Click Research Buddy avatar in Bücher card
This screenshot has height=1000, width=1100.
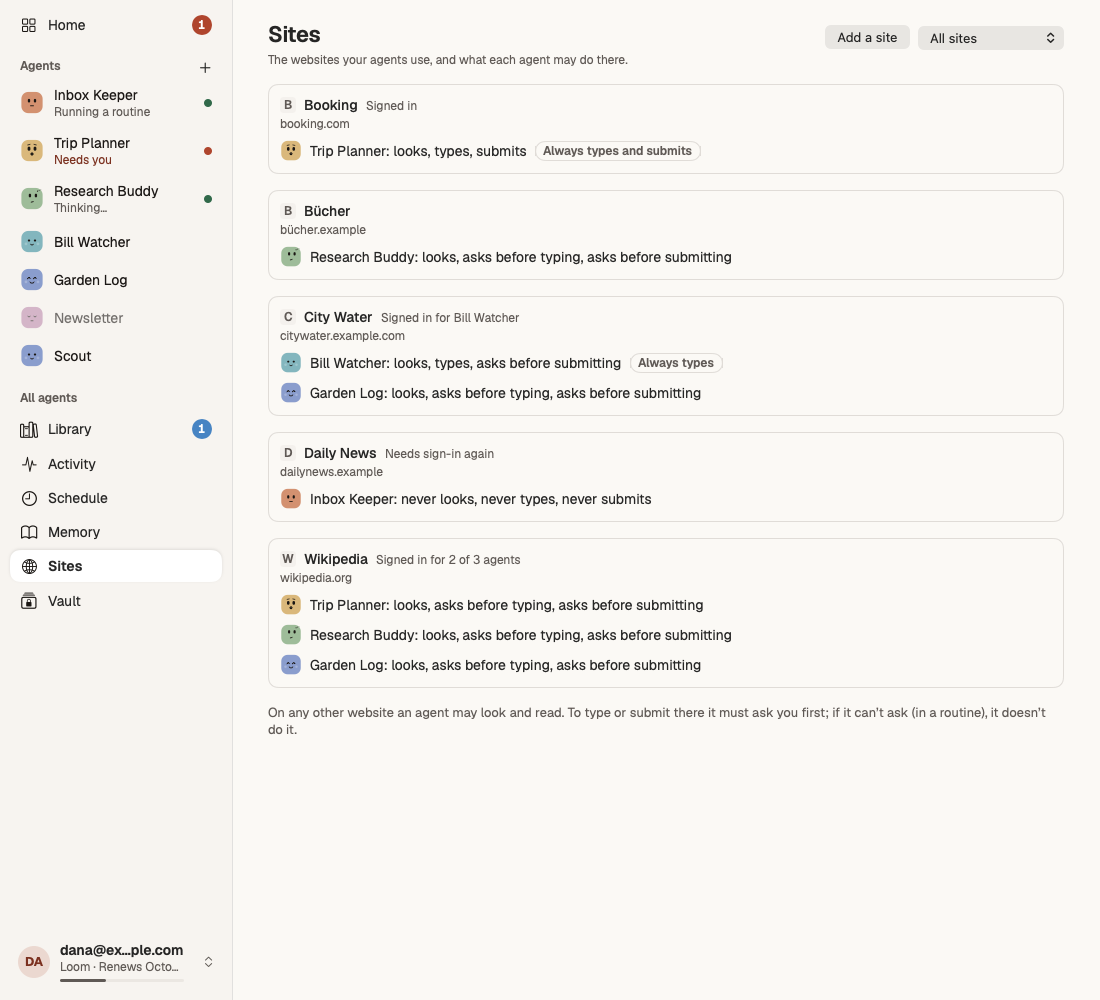click(291, 257)
